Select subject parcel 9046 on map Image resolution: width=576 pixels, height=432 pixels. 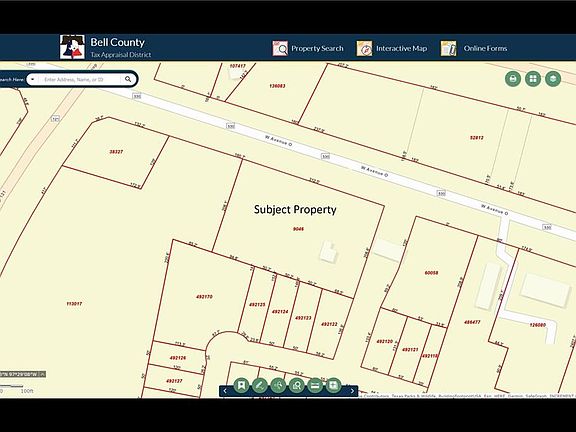(298, 229)
